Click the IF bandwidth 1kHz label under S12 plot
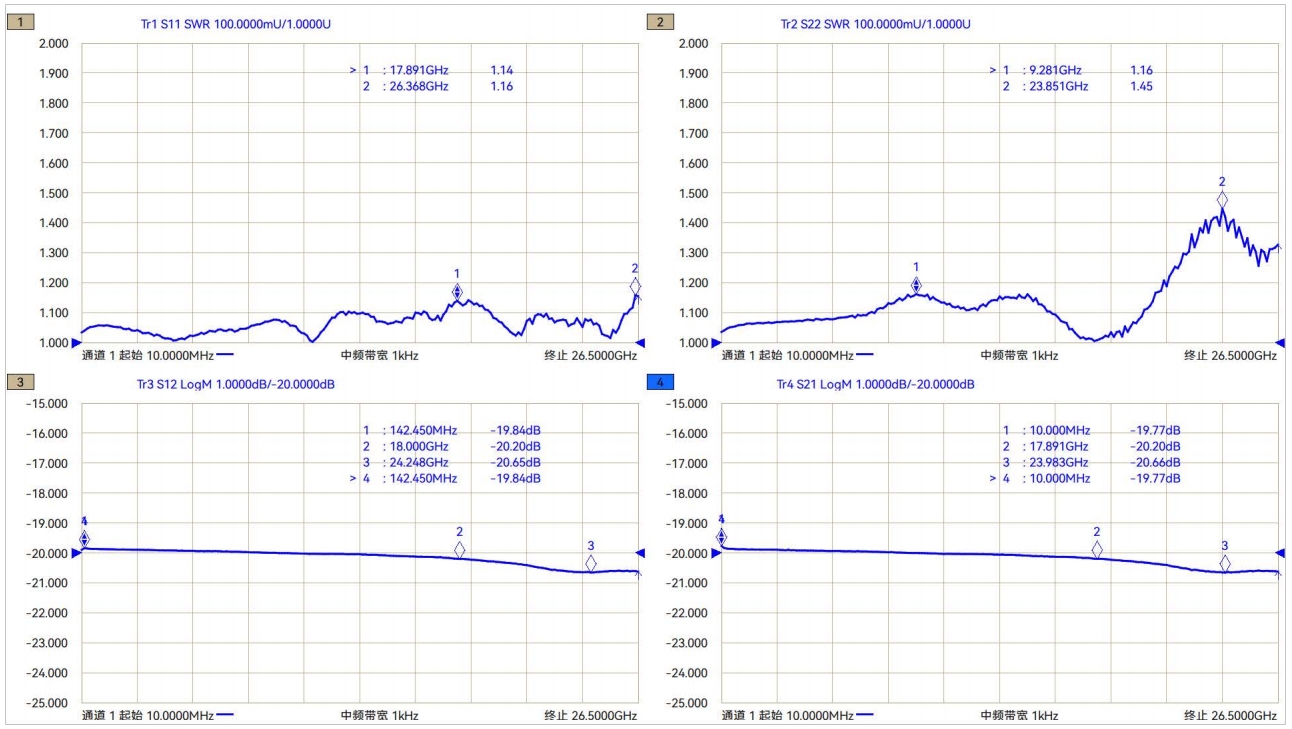Screen dimensions: 1292x729 pyautogui.click(x=380, y=715)
